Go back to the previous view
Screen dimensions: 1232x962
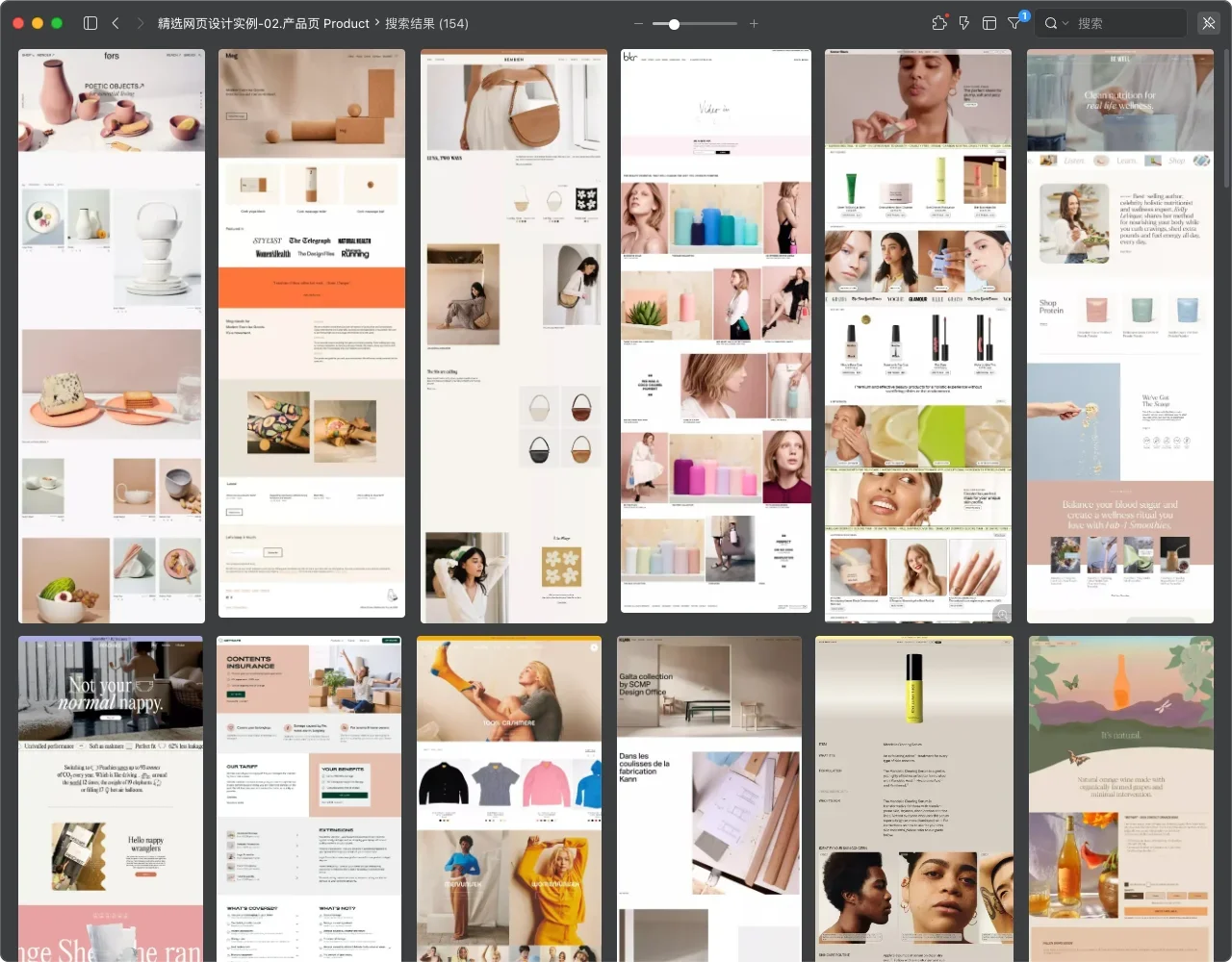pos(115,23)
